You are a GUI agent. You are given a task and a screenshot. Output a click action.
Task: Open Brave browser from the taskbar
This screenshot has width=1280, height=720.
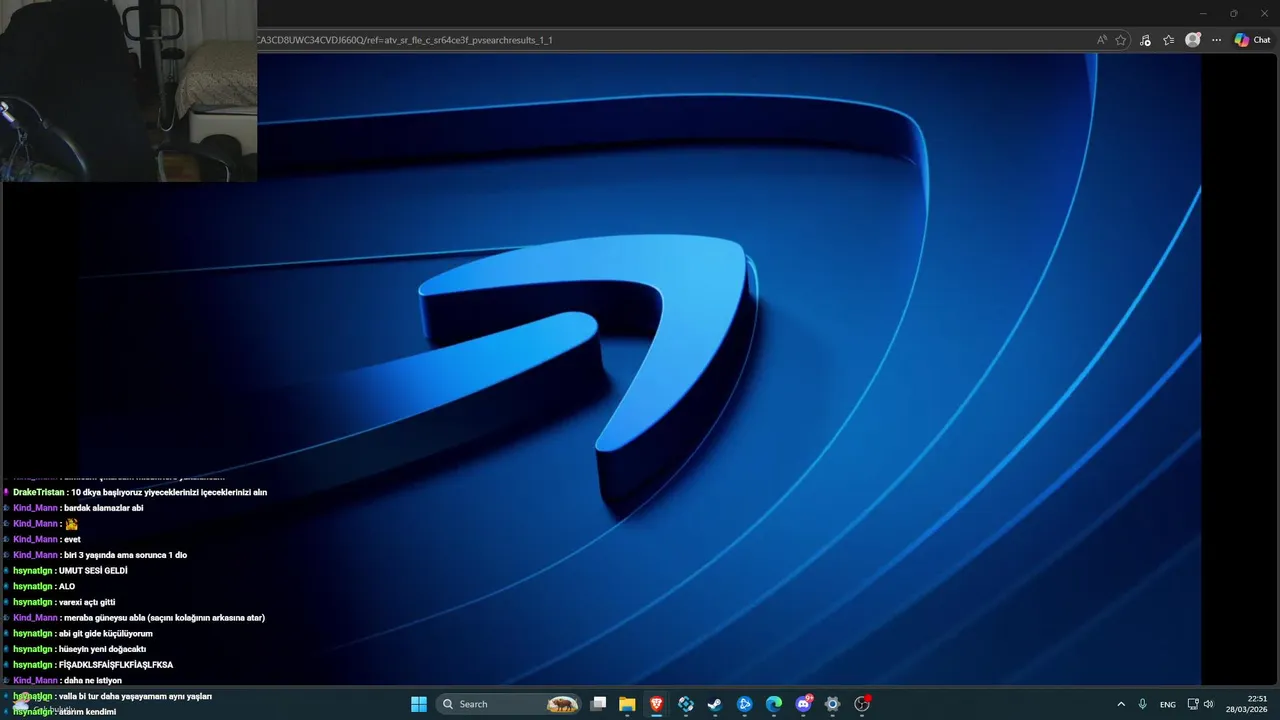(x=656, y=704)
